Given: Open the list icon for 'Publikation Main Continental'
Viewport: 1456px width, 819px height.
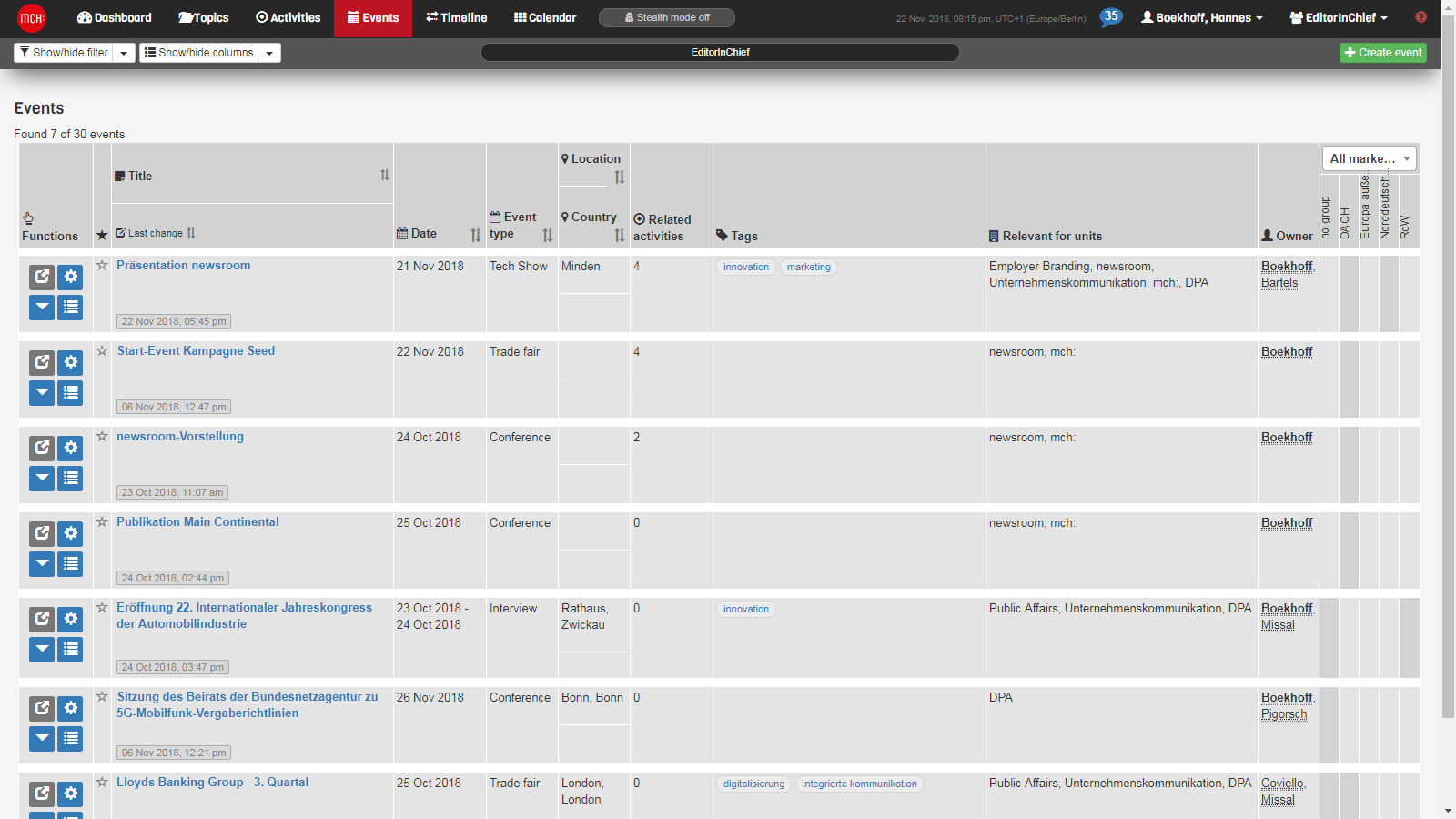Looking at the screenshot, I should (70, 563).
